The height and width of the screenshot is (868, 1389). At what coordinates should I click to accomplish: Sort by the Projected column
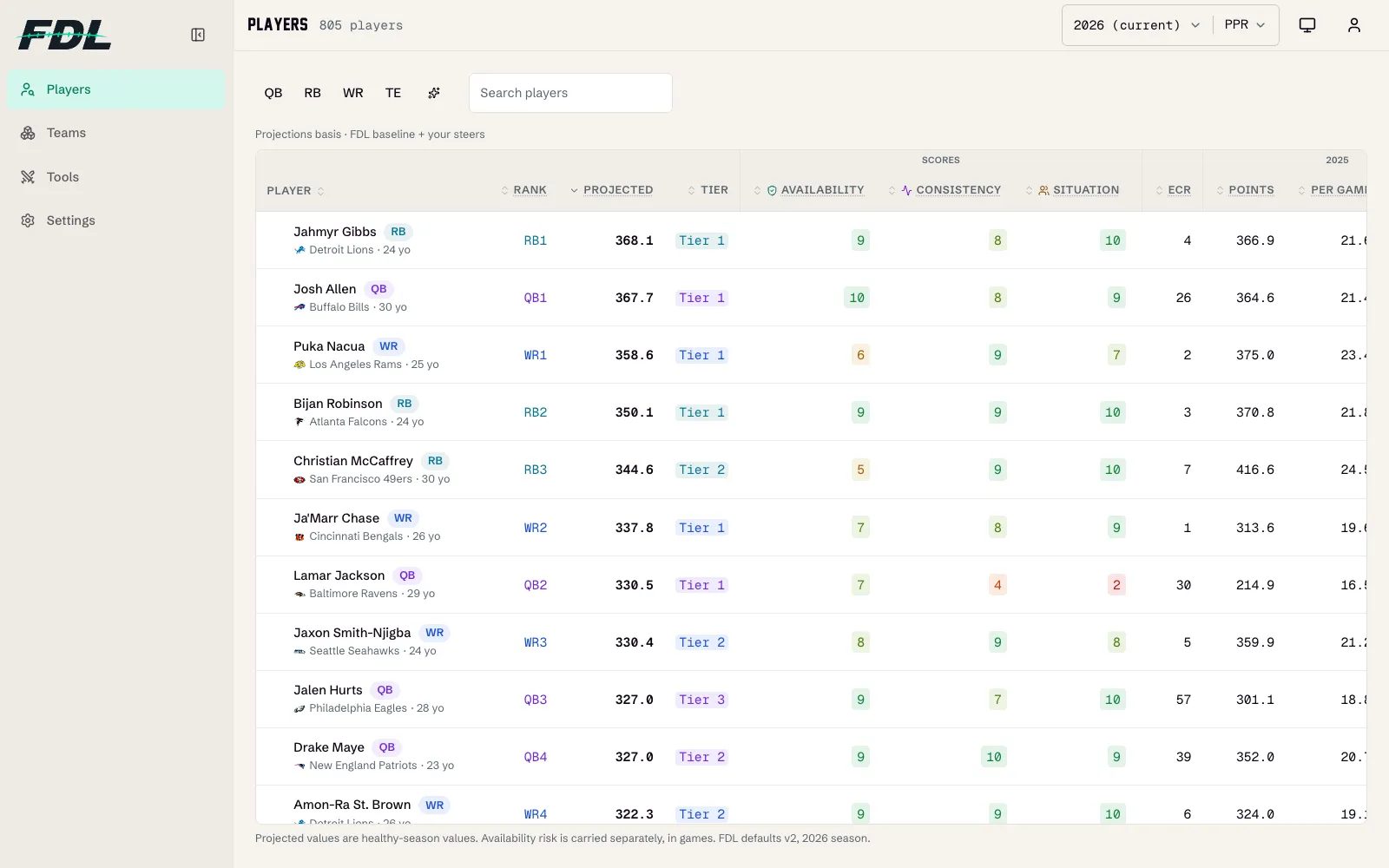[x=611, y=190]
